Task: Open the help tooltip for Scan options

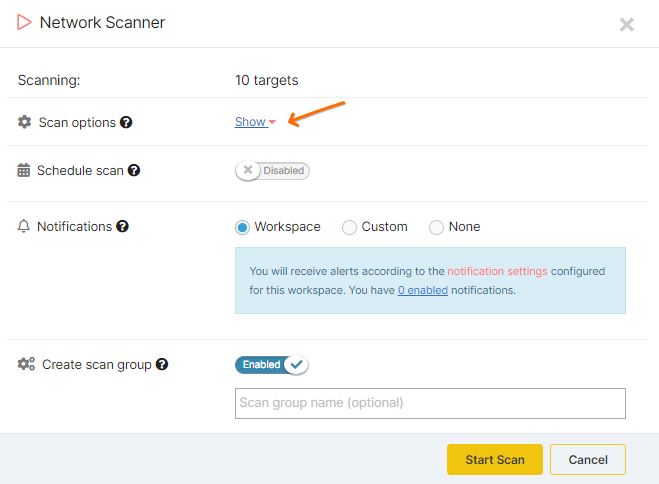Action: click(126, 122)
